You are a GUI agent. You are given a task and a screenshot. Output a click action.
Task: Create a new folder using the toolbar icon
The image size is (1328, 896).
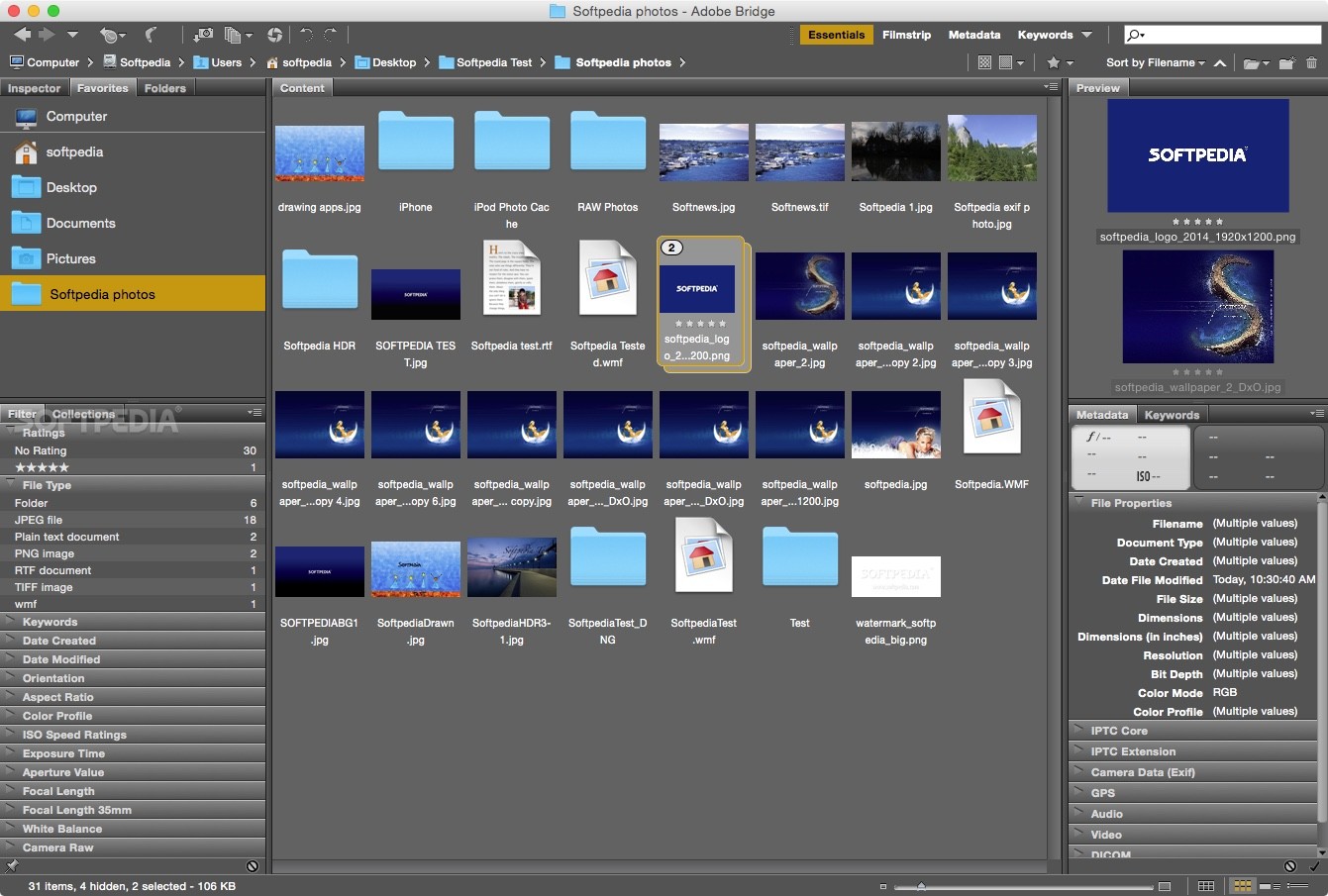[x=1286, y=63]
